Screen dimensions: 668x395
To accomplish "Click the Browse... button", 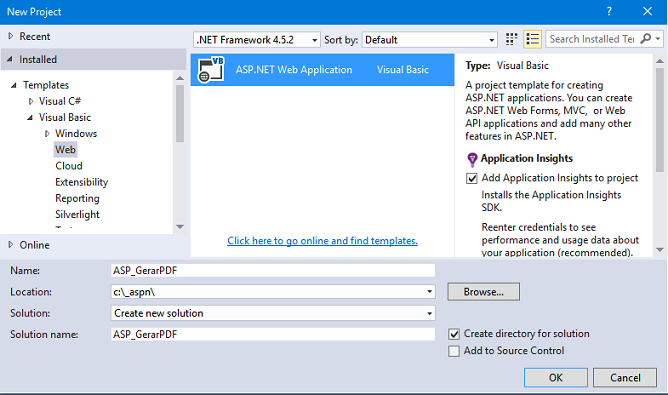I will (x=484, y=292).
